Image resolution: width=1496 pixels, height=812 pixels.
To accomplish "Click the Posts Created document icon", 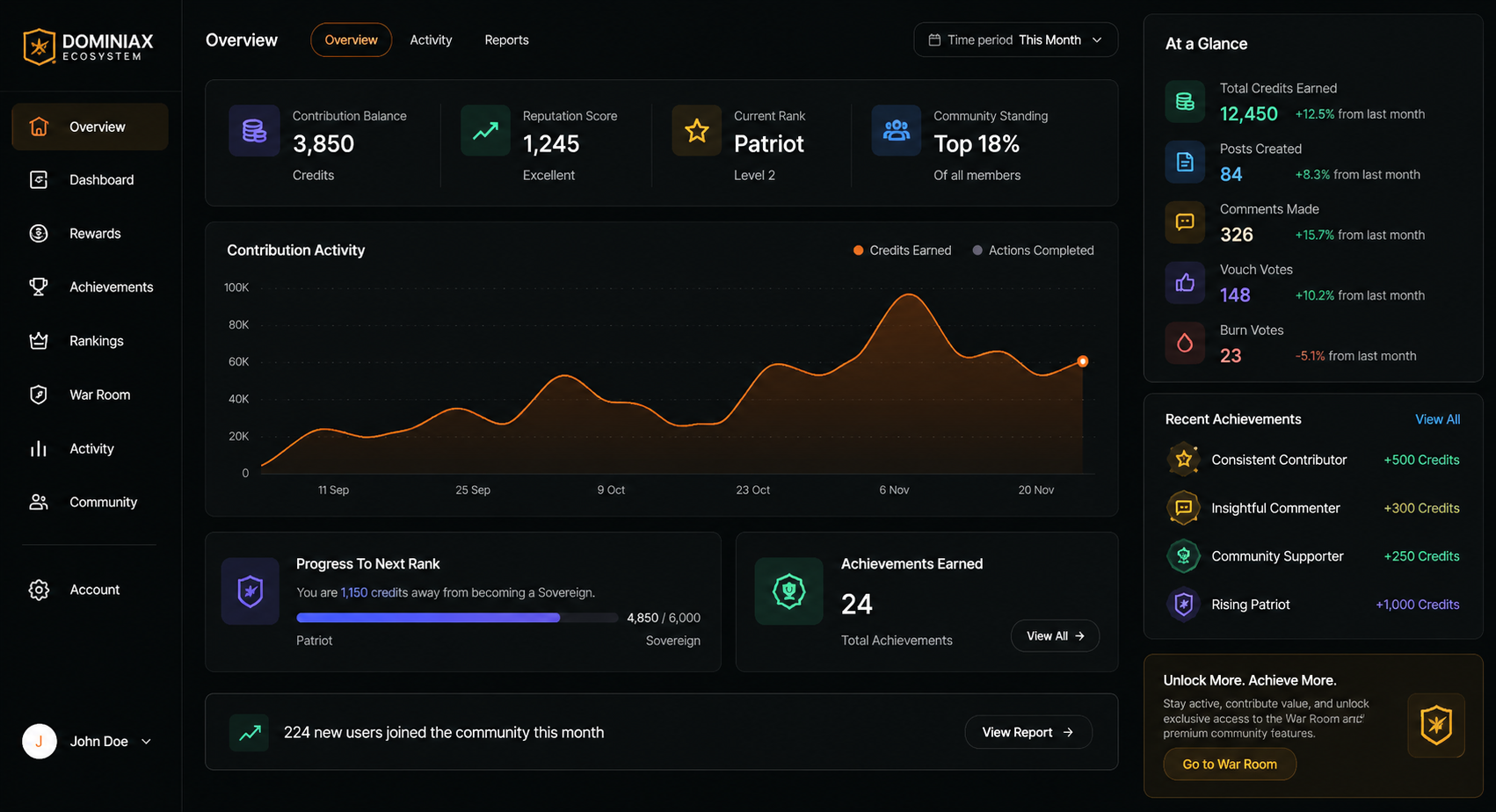I will click(x=1185, y=162).
